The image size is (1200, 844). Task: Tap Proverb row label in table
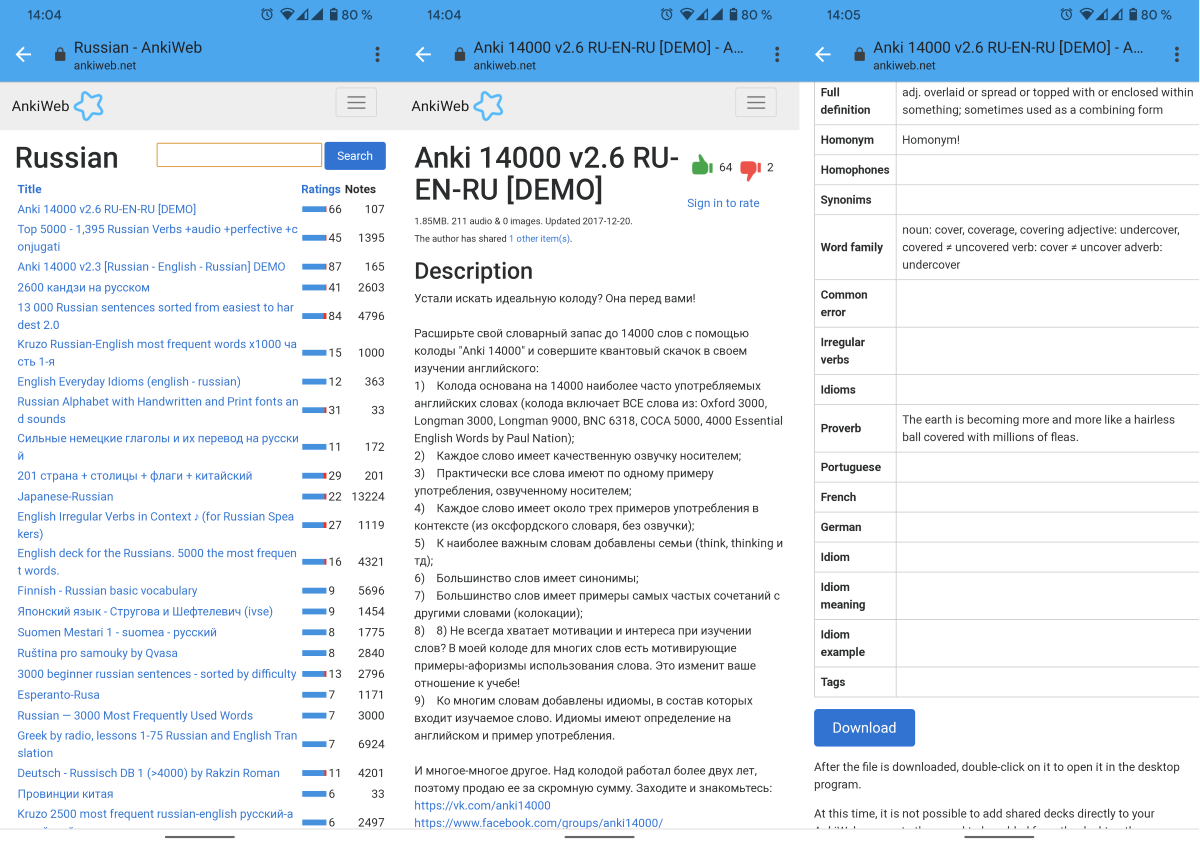click(x=841, y=428)
